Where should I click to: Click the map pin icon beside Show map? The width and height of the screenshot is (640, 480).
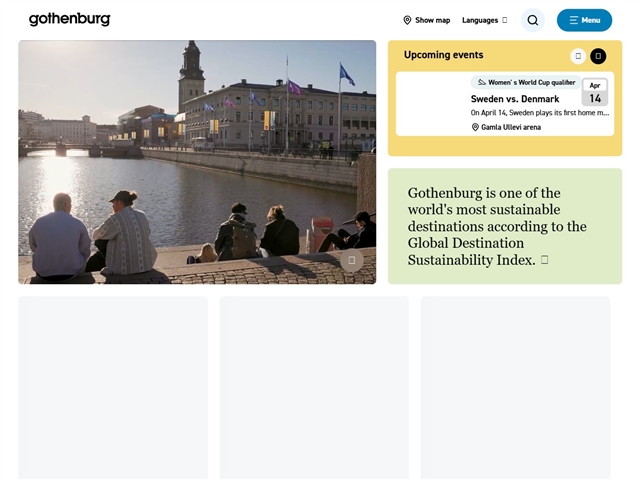pyautogui.click(x=407, y=20)
